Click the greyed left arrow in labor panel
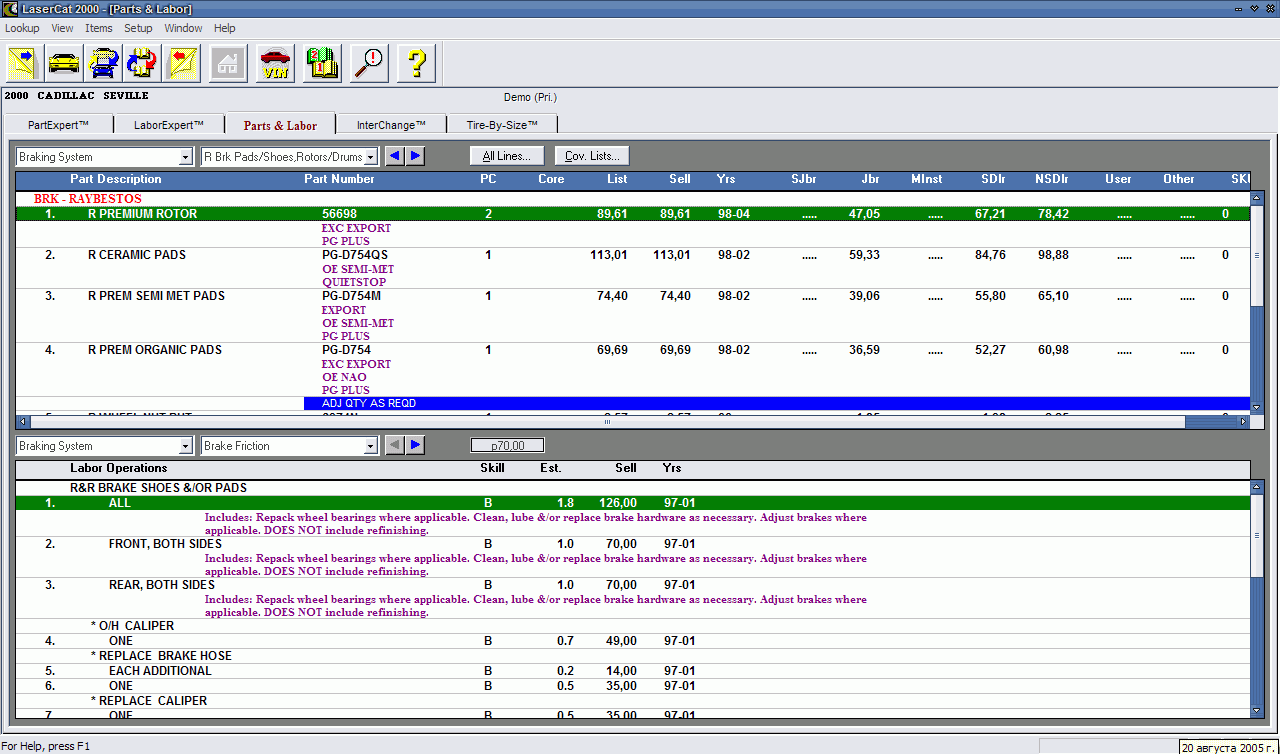Viewport: 1280px width, 754px height. (x=395, y=445)
